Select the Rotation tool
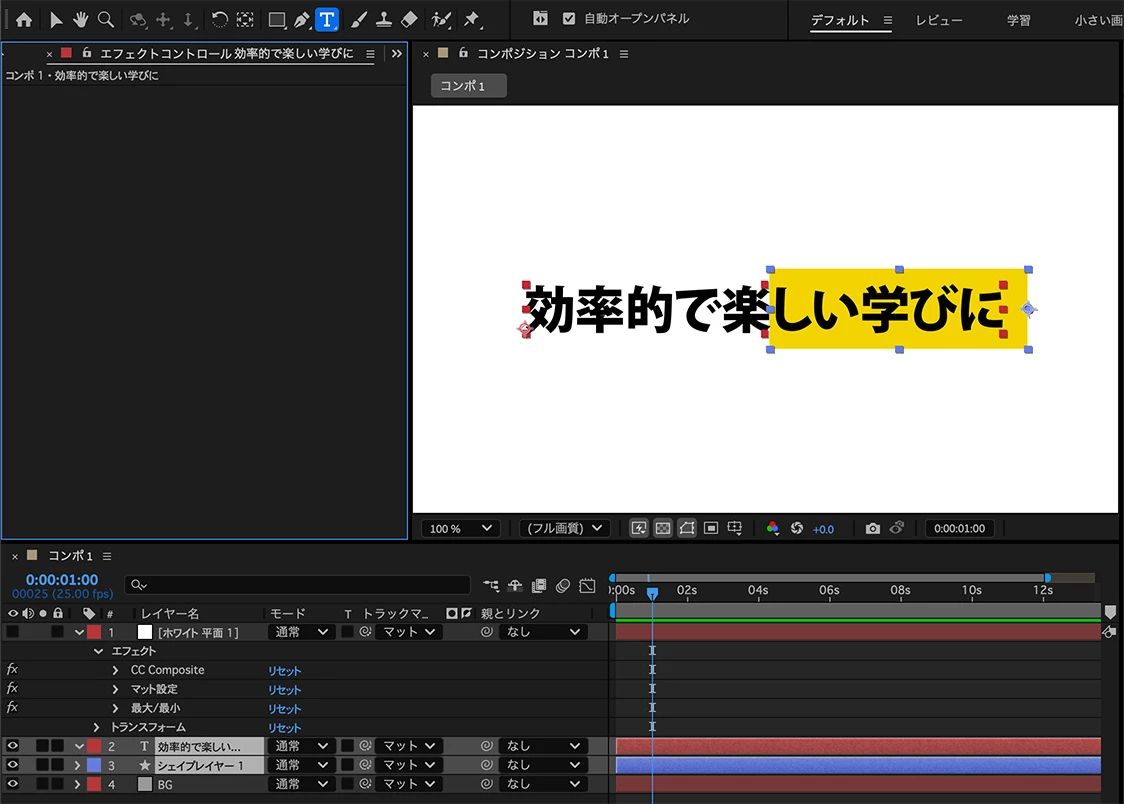 point(220,19)
